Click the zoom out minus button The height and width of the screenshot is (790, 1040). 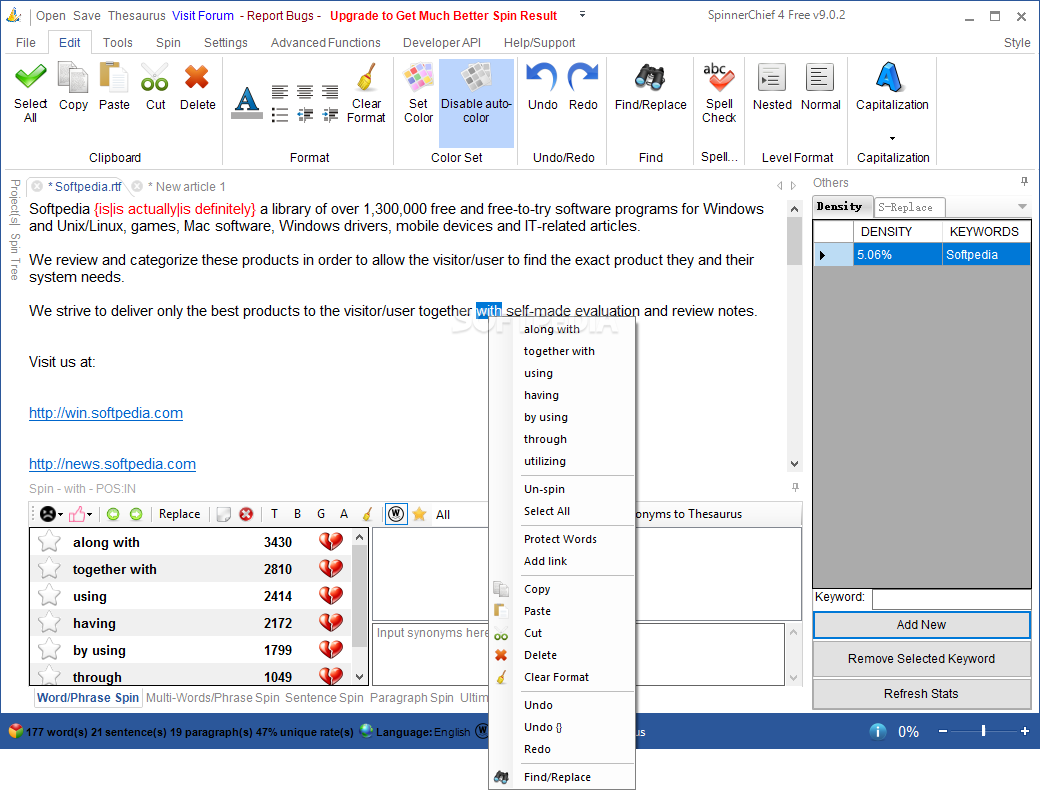[x=943, y=731]
